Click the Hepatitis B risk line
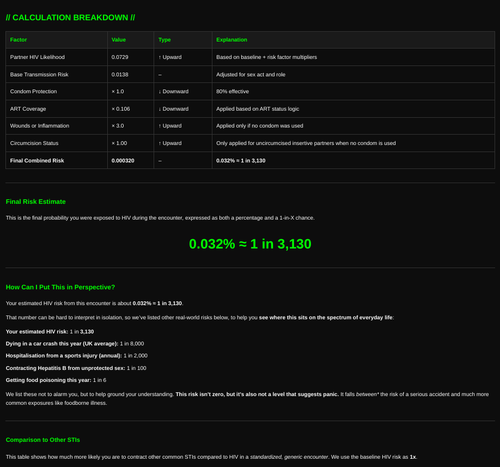The width and height of the screenshot is (500, 467). [76, 368]
